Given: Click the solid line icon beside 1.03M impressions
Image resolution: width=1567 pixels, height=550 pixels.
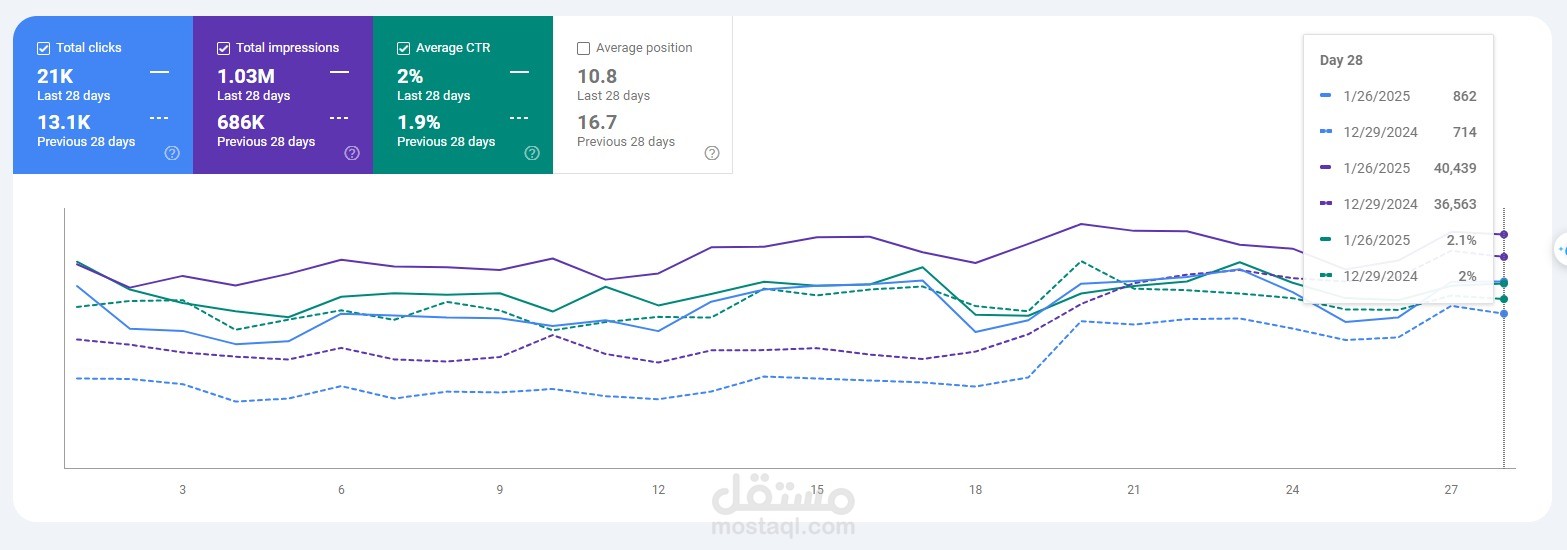Looking at the screenshot, I should (339, 72).
